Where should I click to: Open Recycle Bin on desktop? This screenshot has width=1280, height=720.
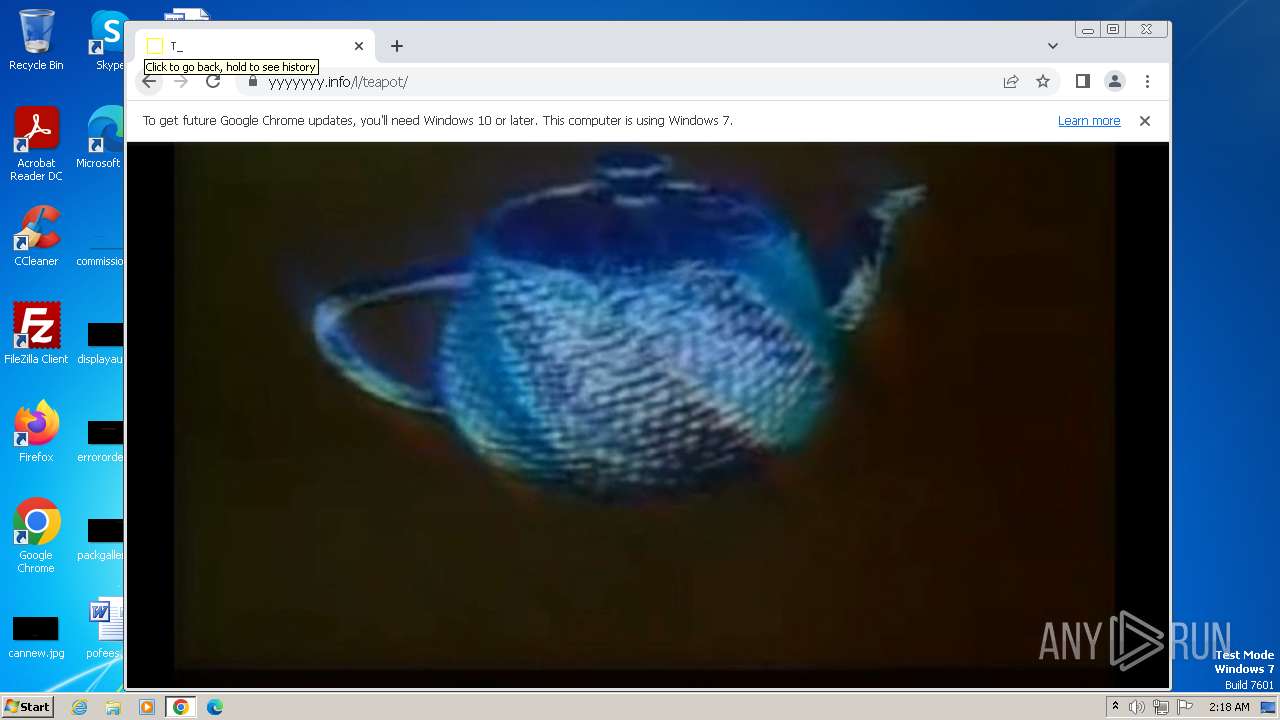click(36, 40)
